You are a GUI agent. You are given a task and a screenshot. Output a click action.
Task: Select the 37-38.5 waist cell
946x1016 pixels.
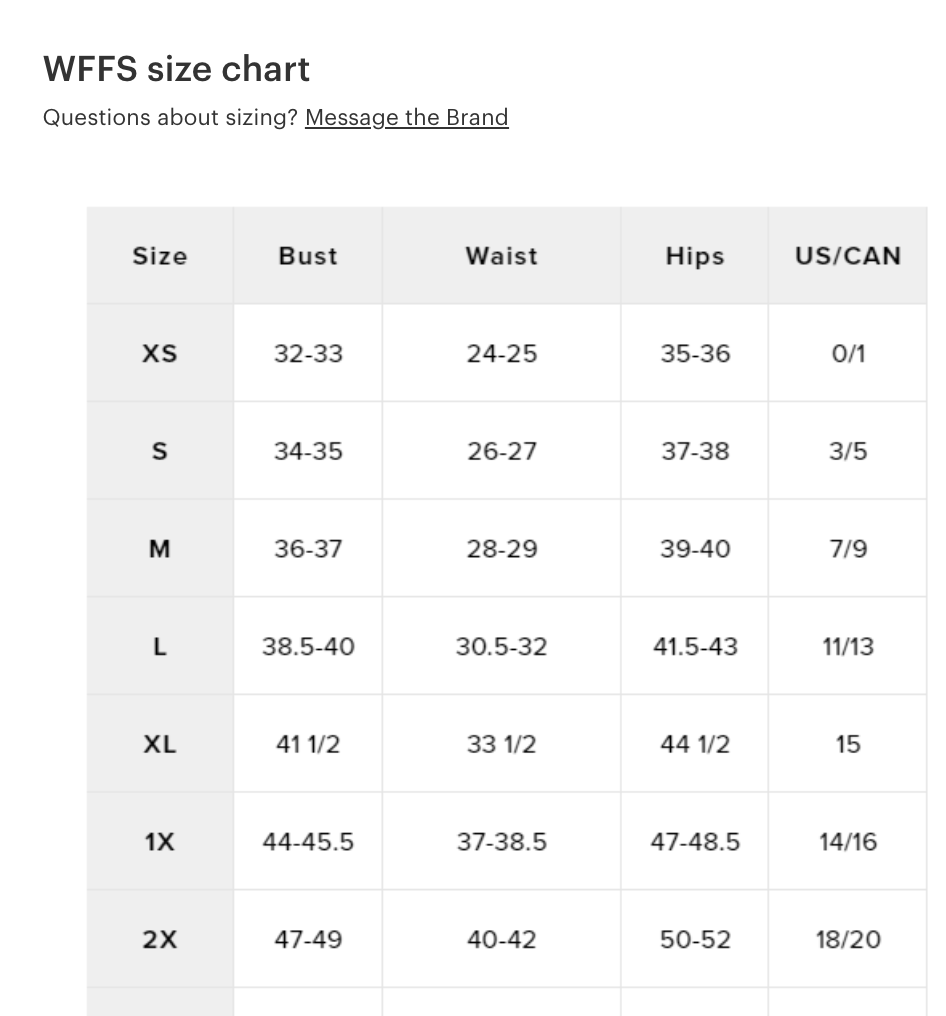[x=501, y=842]
